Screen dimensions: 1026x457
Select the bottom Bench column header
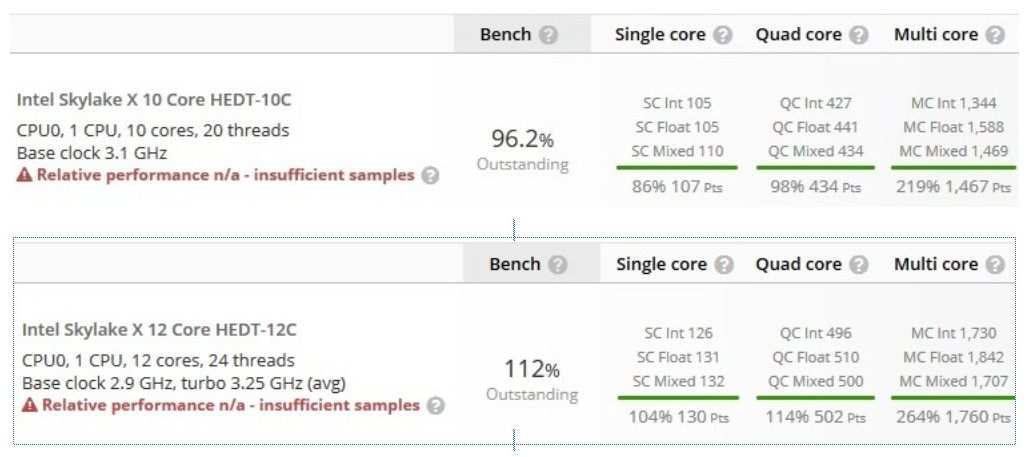point(515,265)
